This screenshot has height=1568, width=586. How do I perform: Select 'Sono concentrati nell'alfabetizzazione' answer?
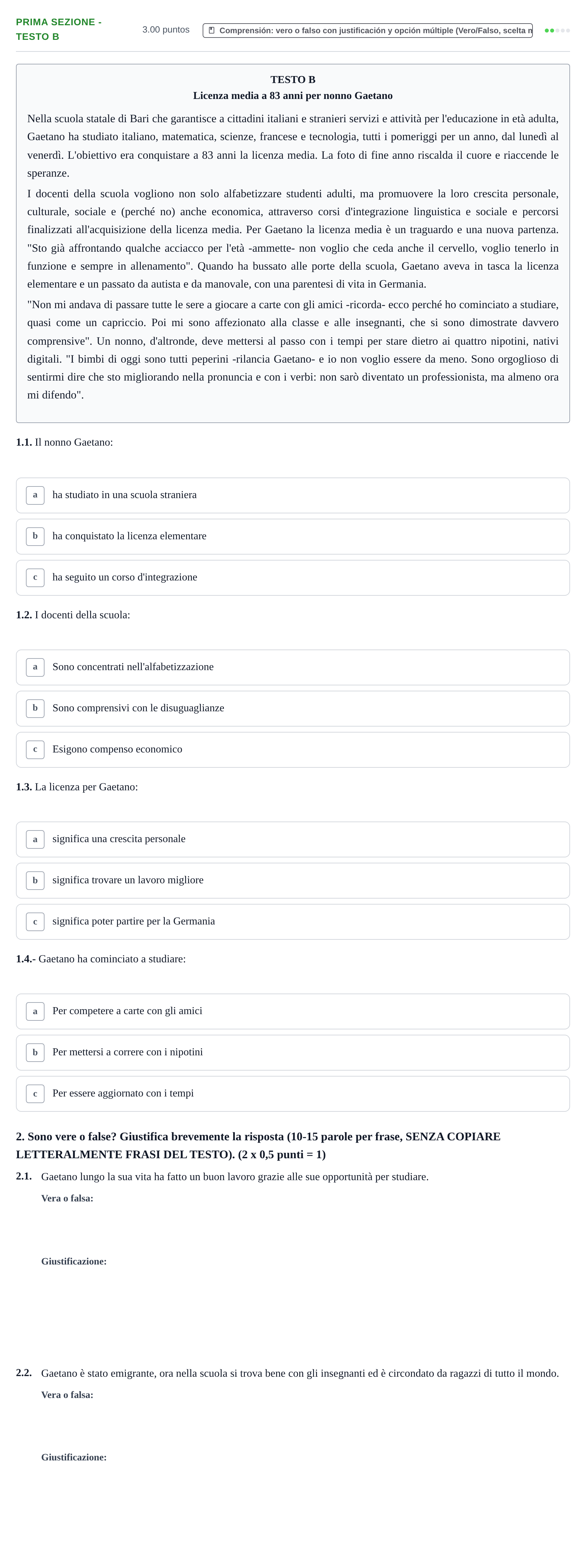[292, 667]
